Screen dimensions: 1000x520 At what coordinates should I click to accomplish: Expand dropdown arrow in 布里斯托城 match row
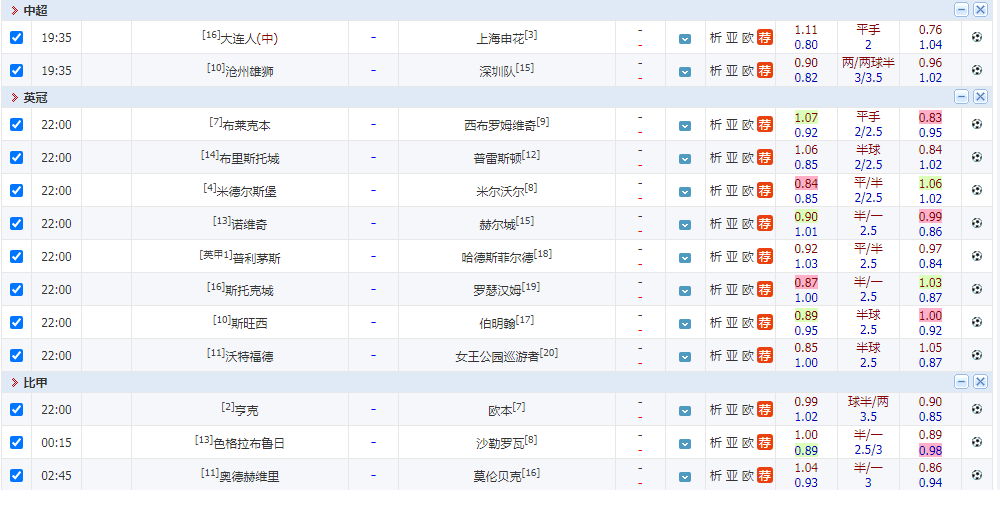pos(685,159)
